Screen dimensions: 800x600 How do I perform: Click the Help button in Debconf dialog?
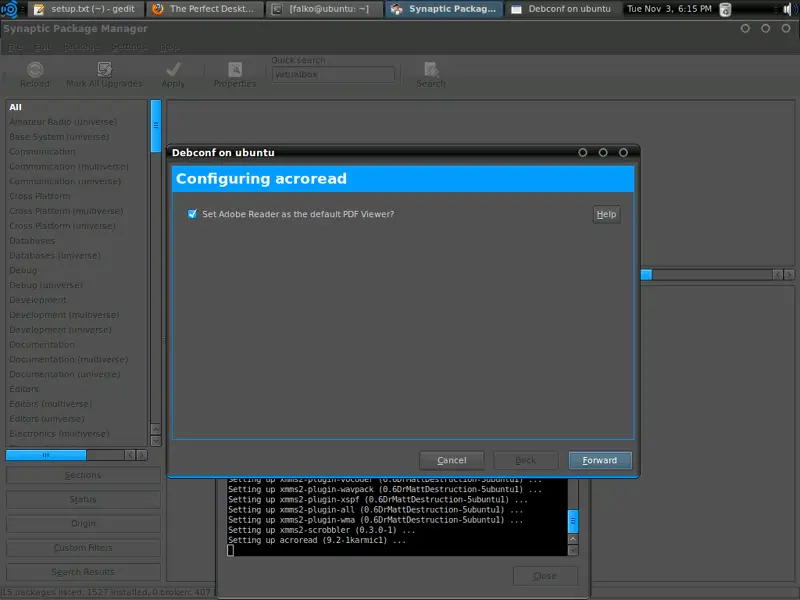(607, 214)
